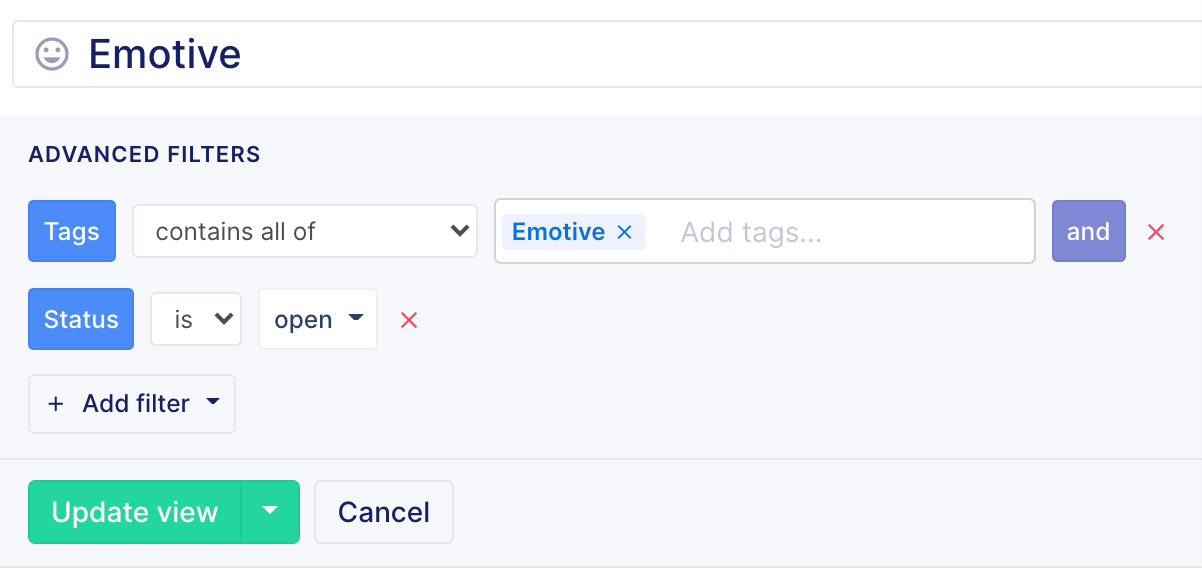Toggle the 'and' tag operator button
Image resolution: width=1202 pixels, height=578 pixels.
click(x=1089, y=232)
